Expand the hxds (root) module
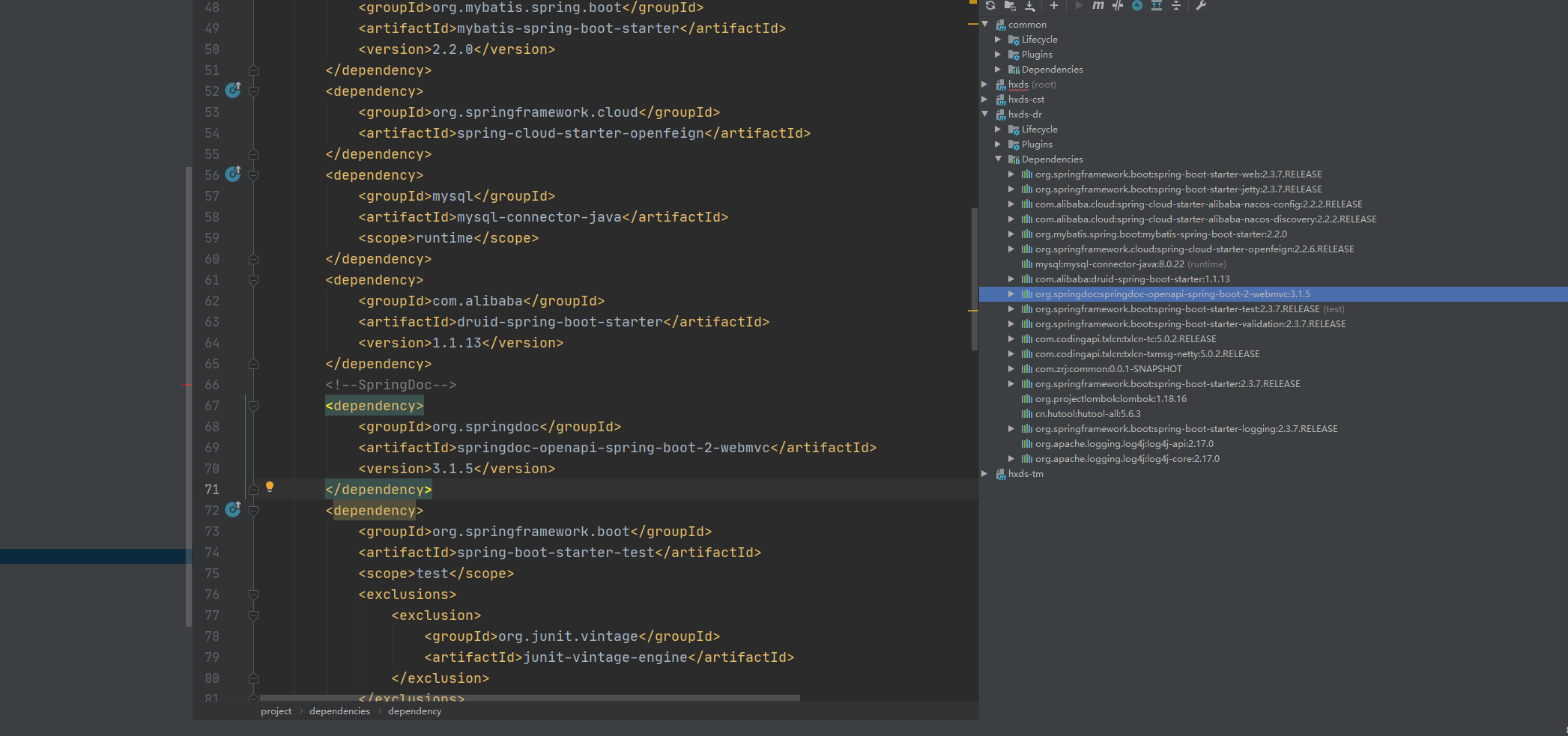Screen dimensions: 1568x736 pyautogui.click(x=985, y=85)
